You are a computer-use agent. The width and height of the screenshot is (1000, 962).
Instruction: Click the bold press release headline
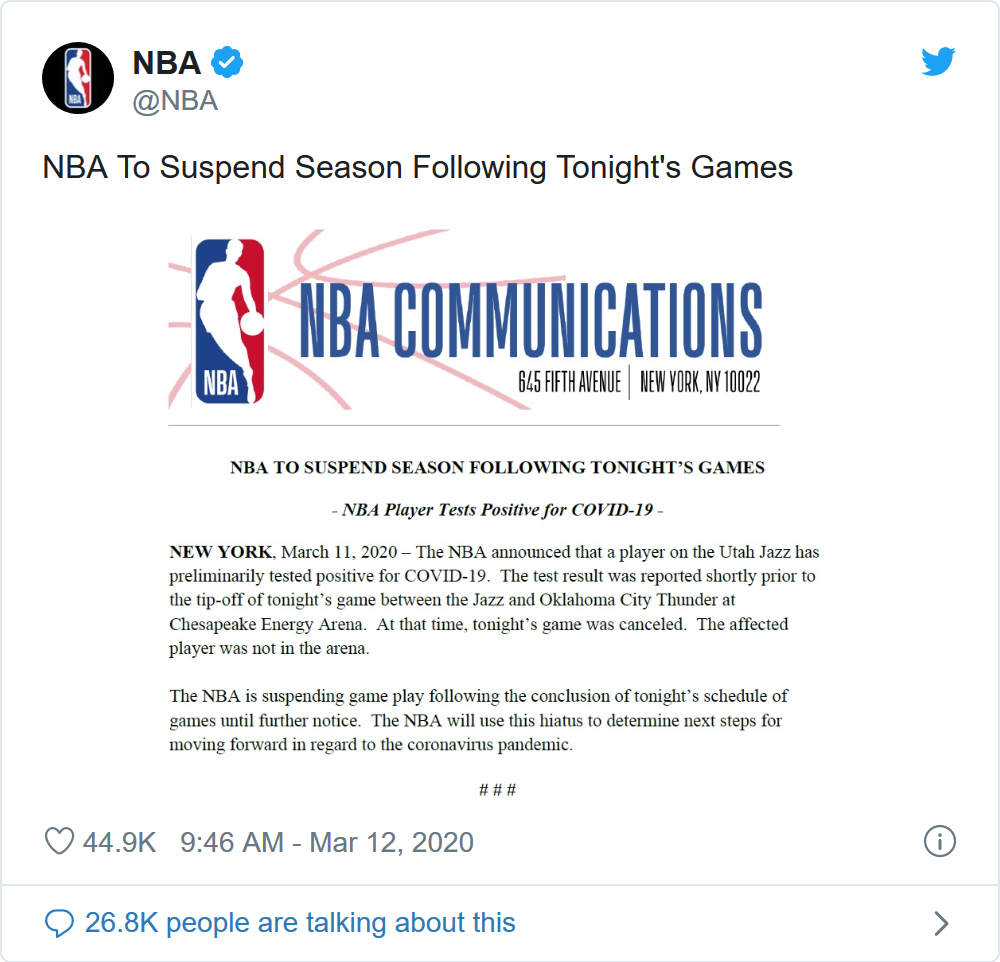(x=497, y=467)
